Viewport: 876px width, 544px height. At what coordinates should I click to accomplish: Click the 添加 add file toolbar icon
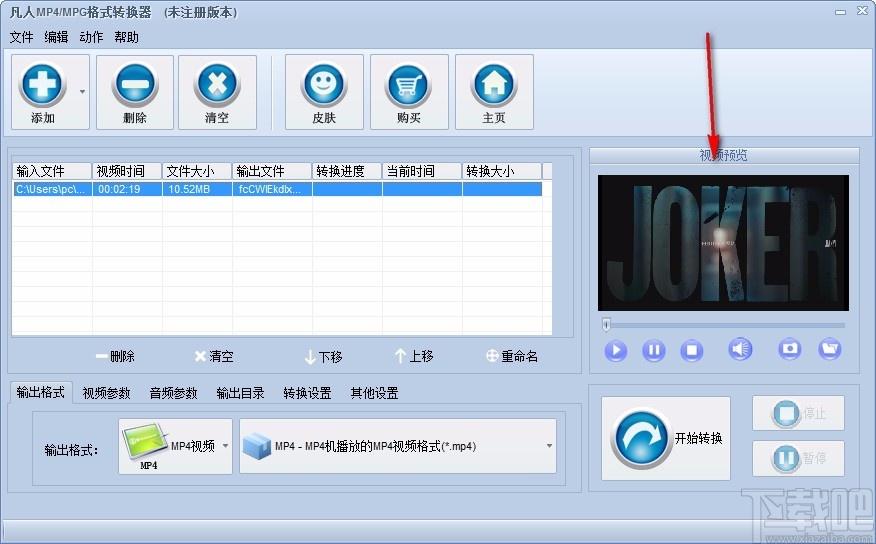(x=42, y=85)
